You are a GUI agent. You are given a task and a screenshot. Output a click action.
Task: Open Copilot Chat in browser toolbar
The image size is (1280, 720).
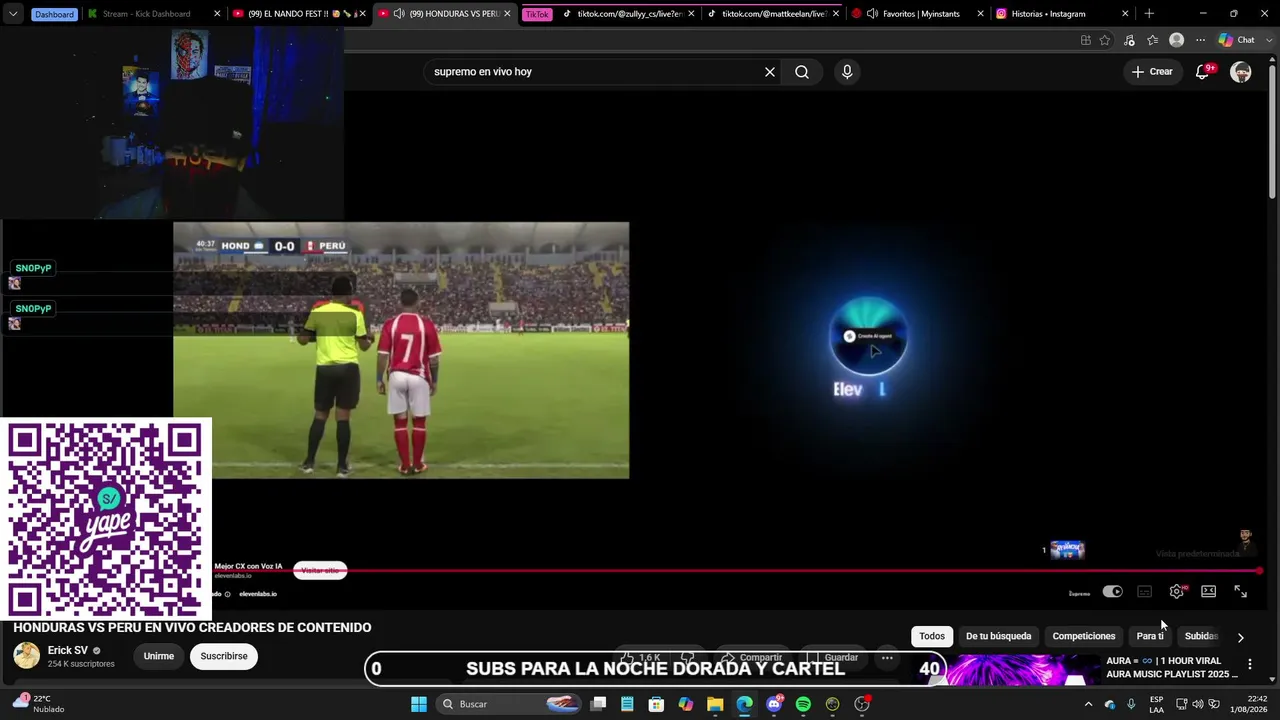pyautogui.click(x=1237, y=40)
